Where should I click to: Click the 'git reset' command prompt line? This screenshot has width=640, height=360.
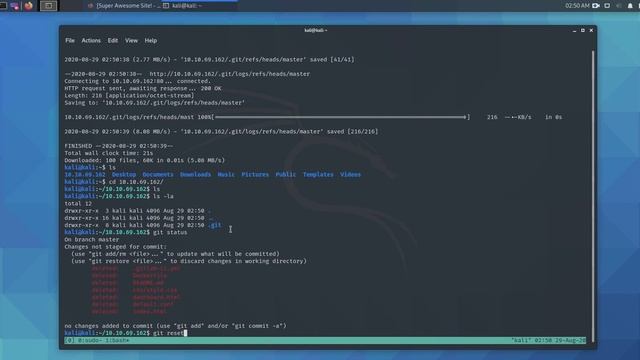125,333
